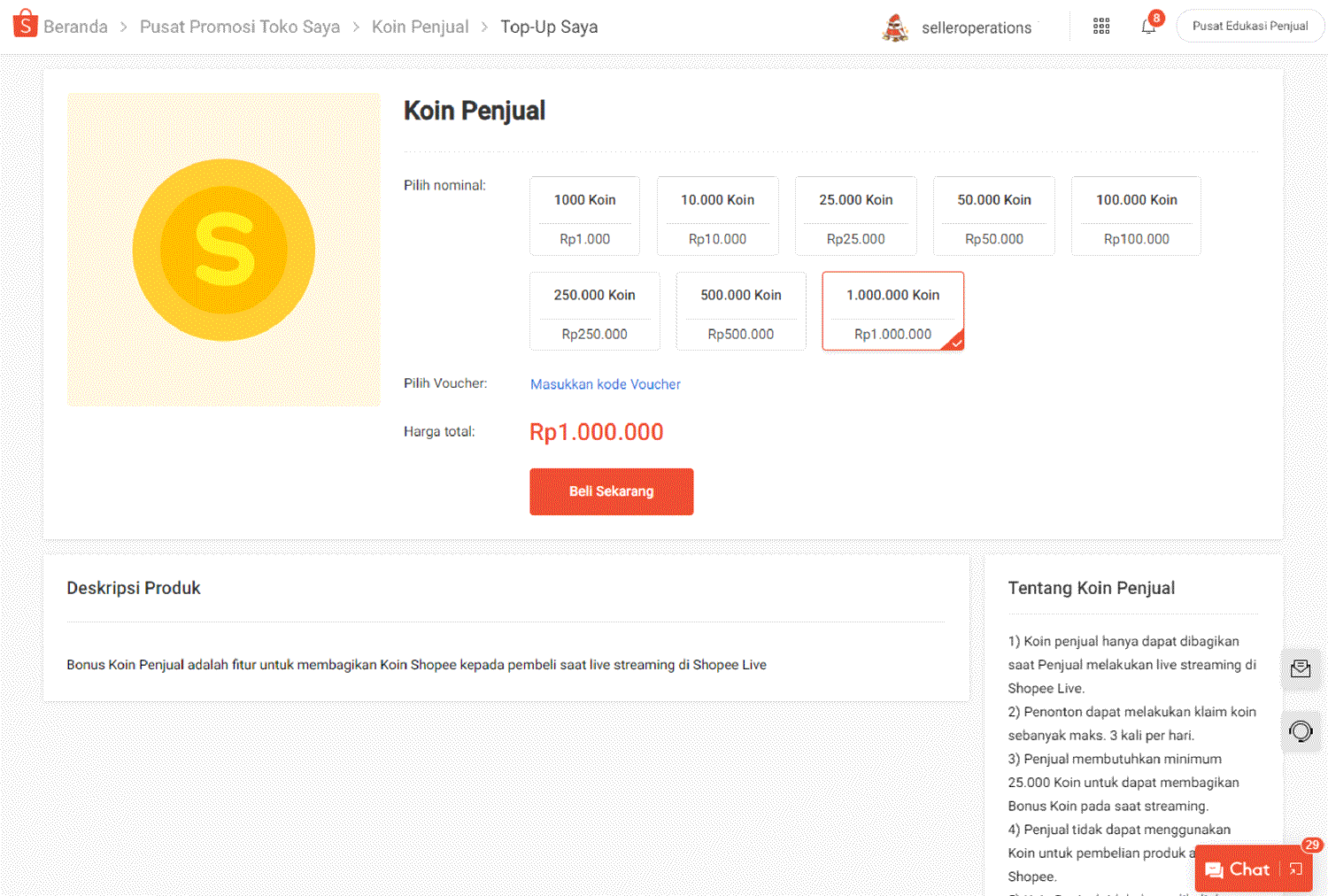Select the 1000 Koin option
The image size is (1328, 896).
tap(584, 216)
